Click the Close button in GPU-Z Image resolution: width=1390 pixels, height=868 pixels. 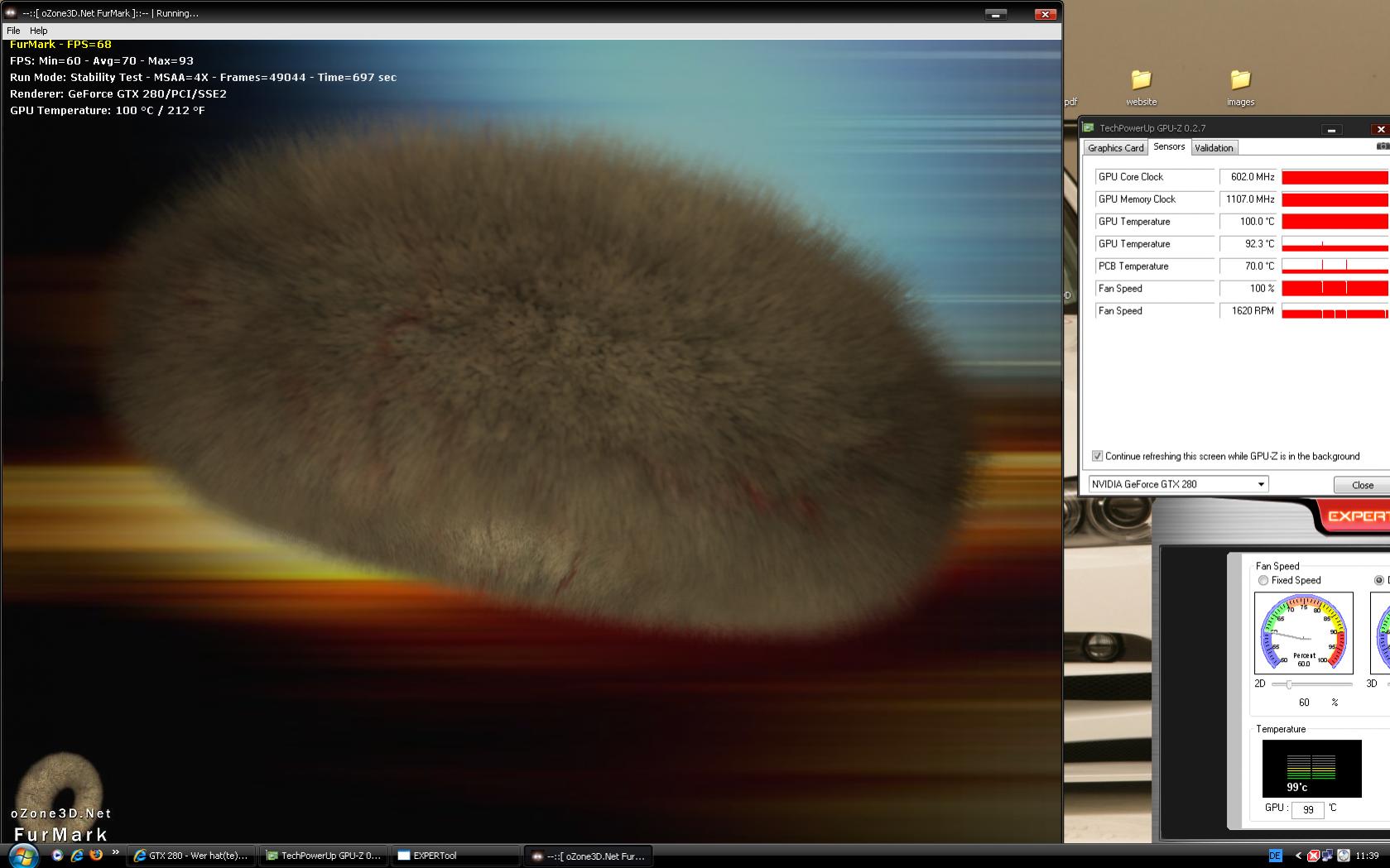click(x=1362, y=485)
